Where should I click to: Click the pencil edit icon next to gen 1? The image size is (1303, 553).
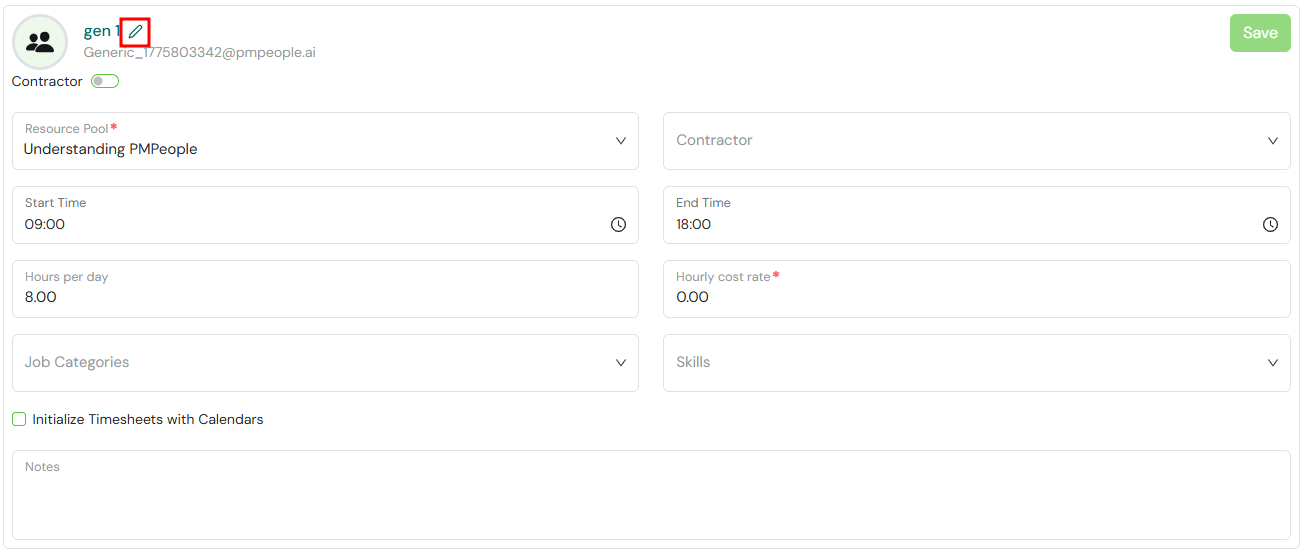(x=135, y=32)
